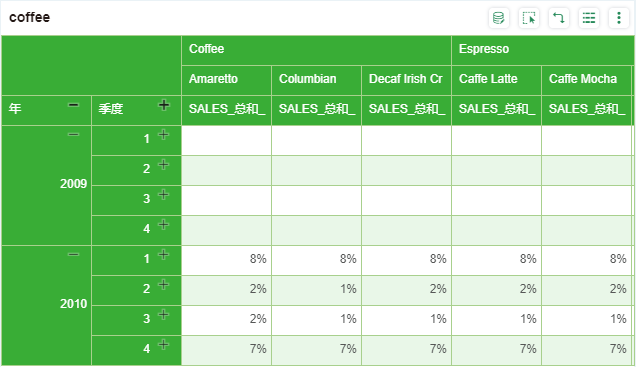Click the swap rows and columns icon

click(559, 18)
